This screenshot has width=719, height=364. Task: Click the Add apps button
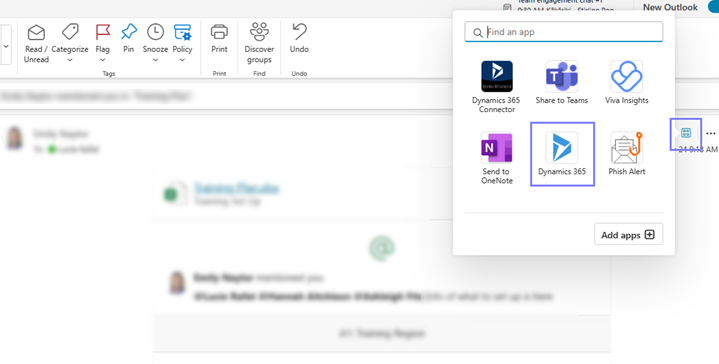pos(628,235)
